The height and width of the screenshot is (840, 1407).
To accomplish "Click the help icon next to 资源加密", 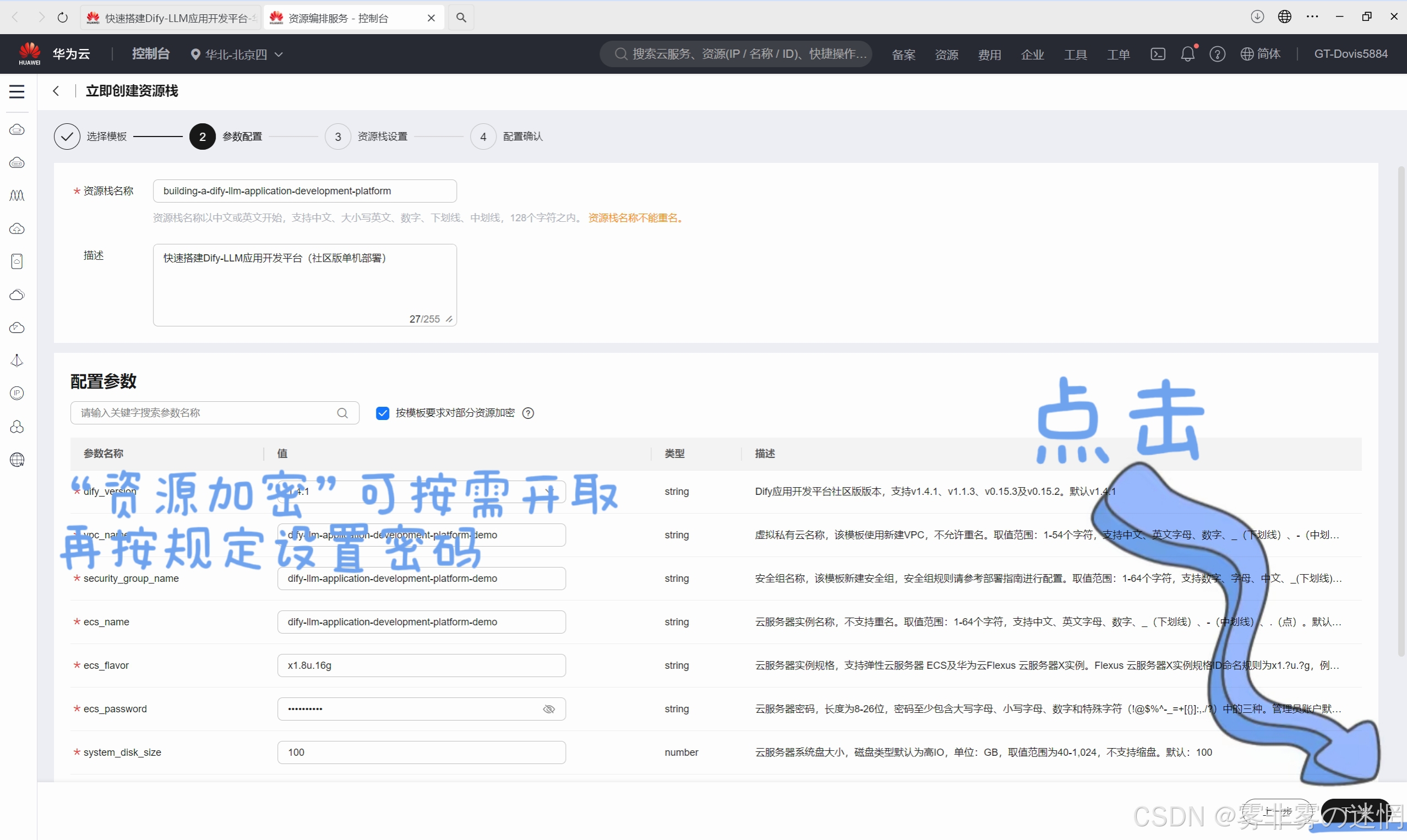I will pyautogui.click(x=528, y=413).
